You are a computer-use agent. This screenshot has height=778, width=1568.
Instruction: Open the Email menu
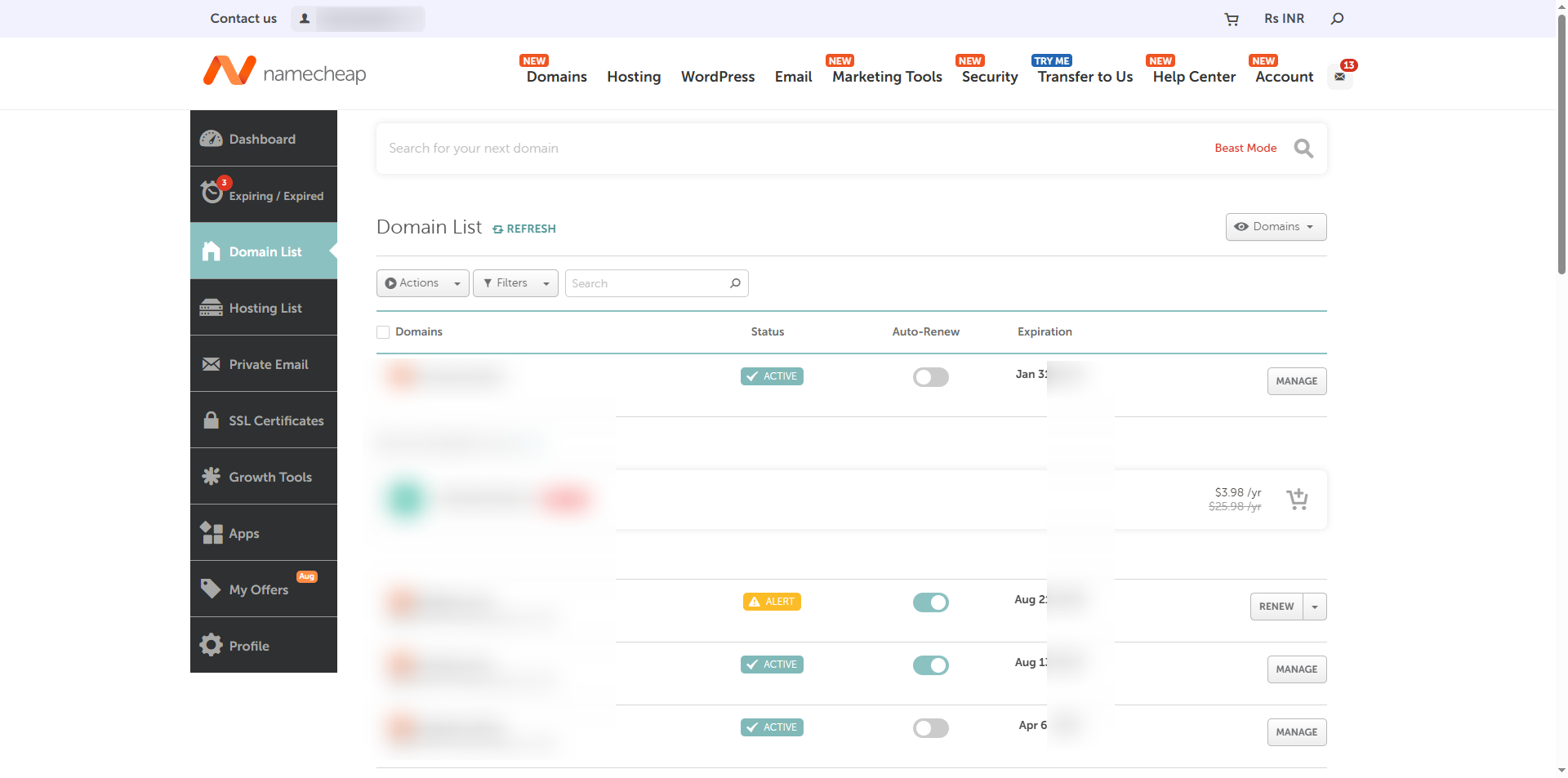coord(793,77)
